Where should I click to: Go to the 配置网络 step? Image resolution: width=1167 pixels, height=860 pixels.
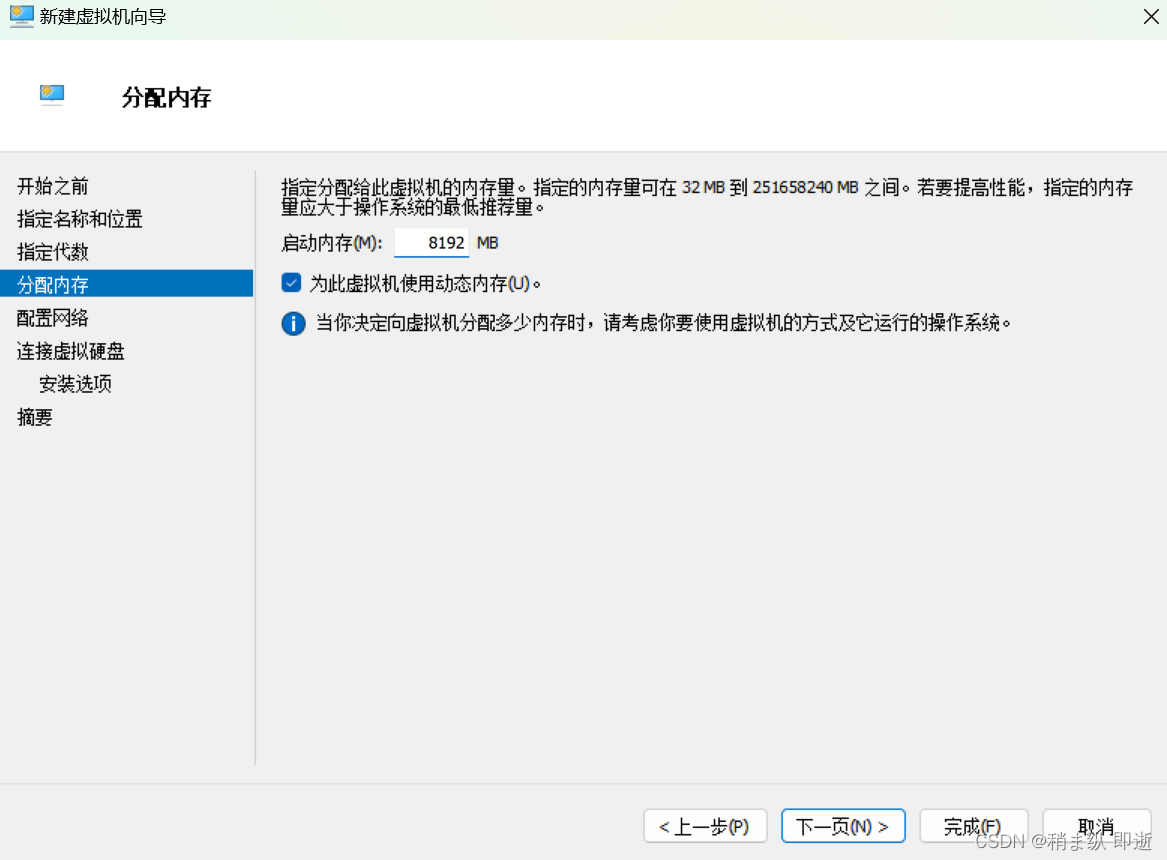coord(52,317)
